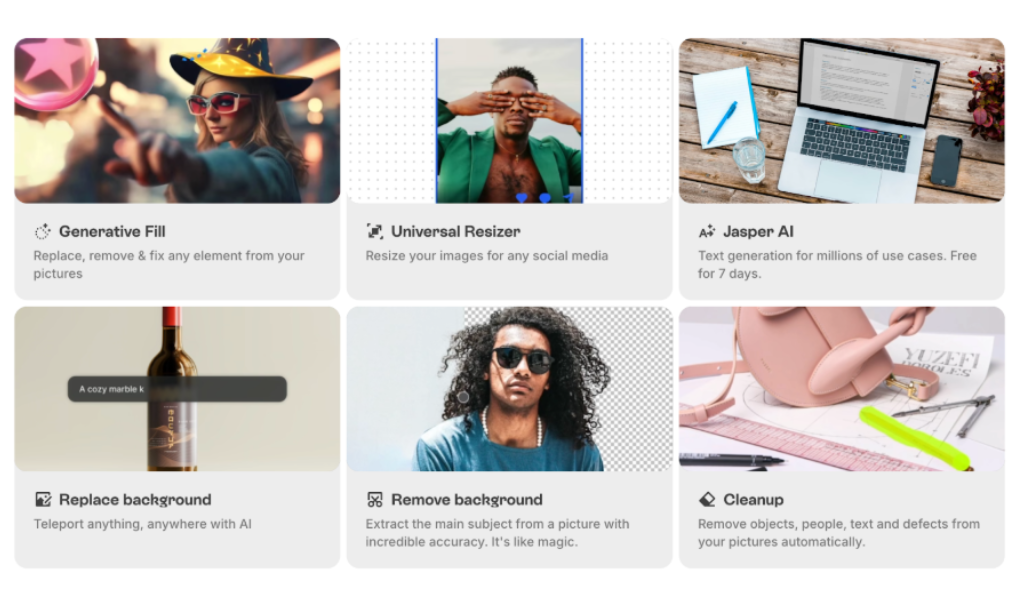Click the curly-haired man with sunglasses thumbnail
Screen dimensions: 1023x607
(x=510, y=389)
